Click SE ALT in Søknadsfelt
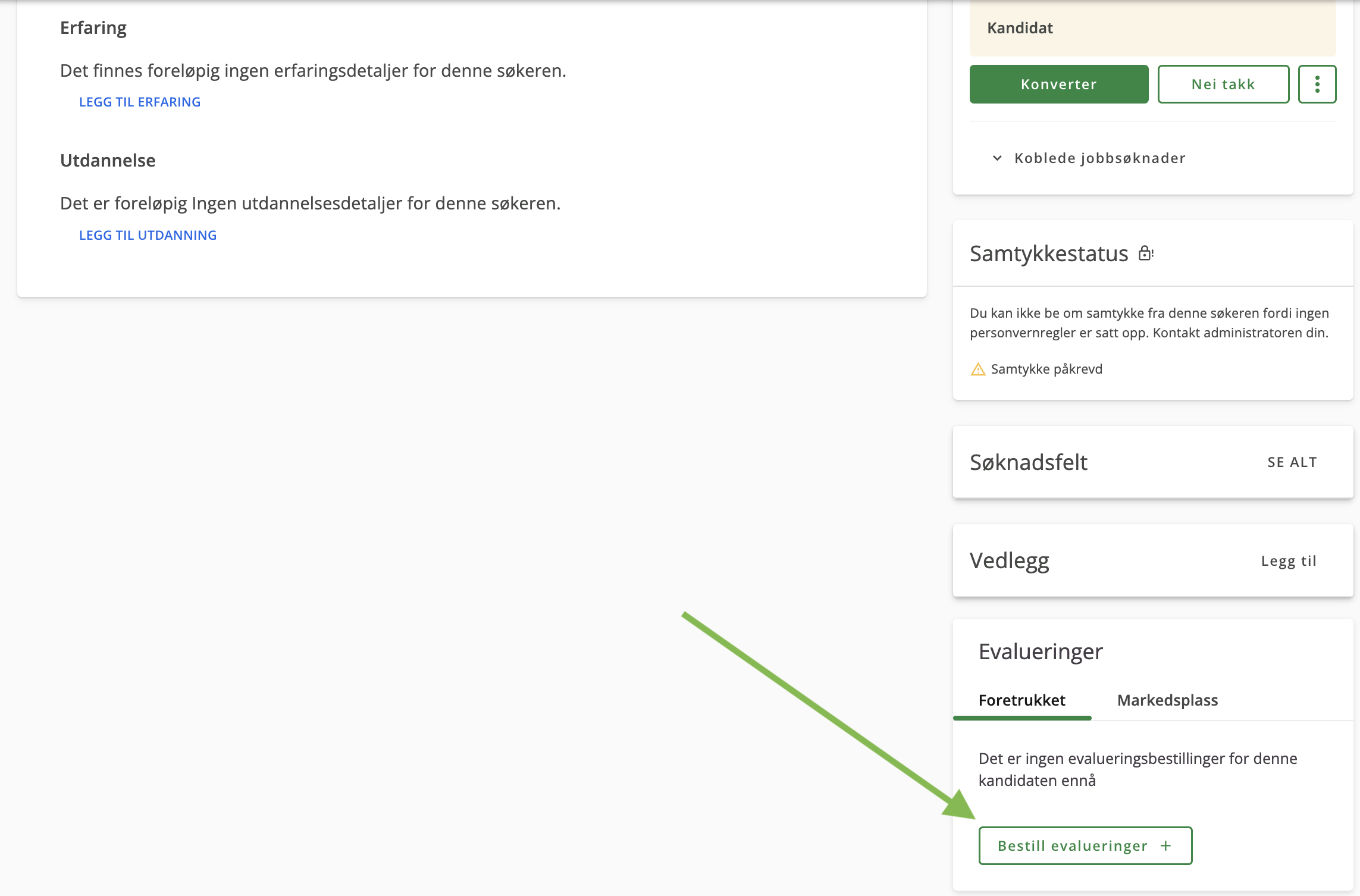This screenshot has width=1360, height=896. pos(1292,462)
